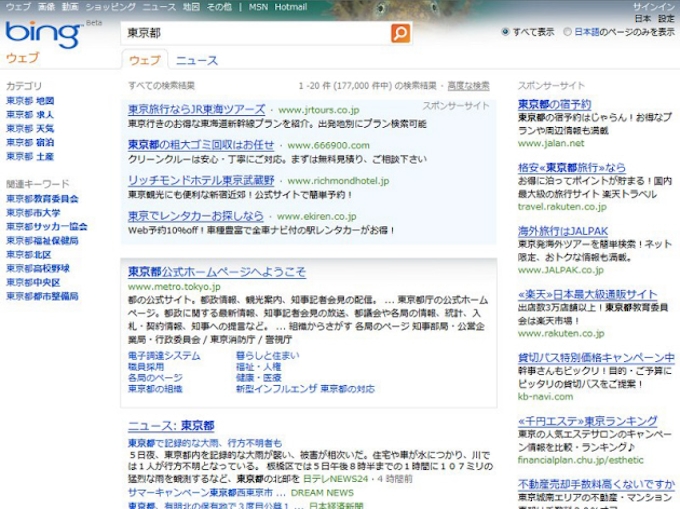This screenshot has height=509, width=680.
Task: Select related keyword 東京都教育委員会
Action: point(42,199)
